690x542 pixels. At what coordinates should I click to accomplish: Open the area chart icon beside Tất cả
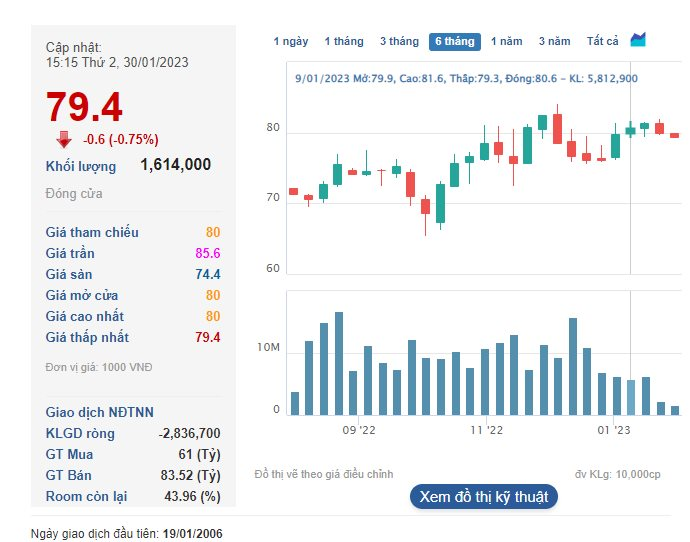coord(638,40)
